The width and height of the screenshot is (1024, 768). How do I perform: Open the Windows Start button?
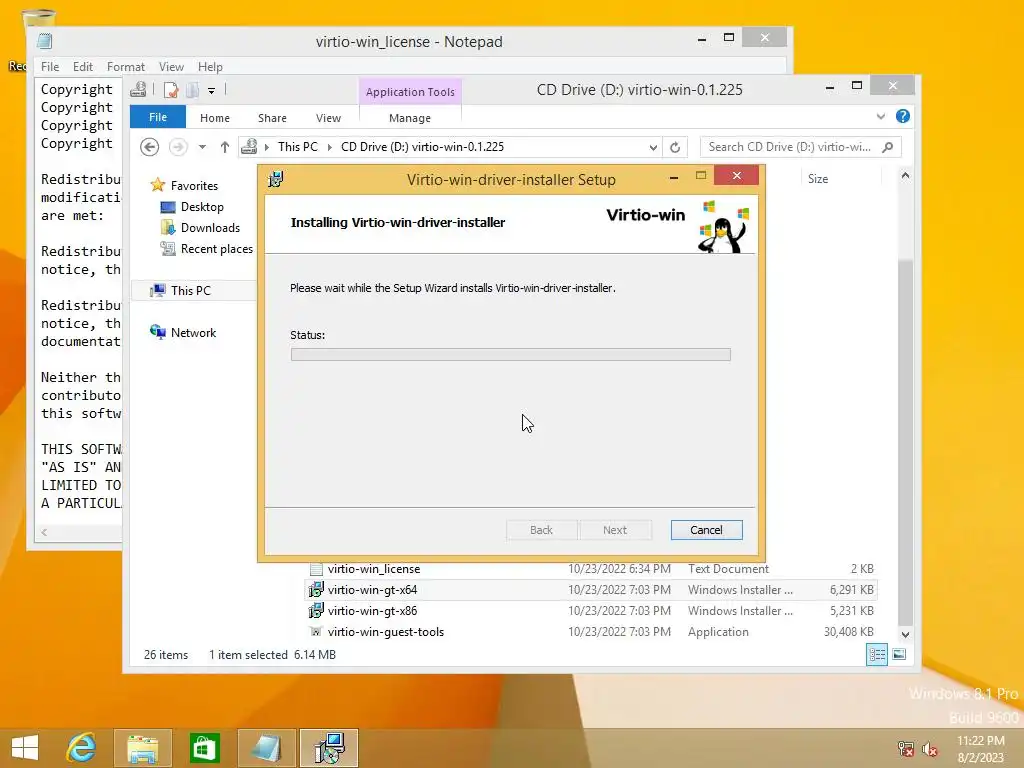point(25,748)
